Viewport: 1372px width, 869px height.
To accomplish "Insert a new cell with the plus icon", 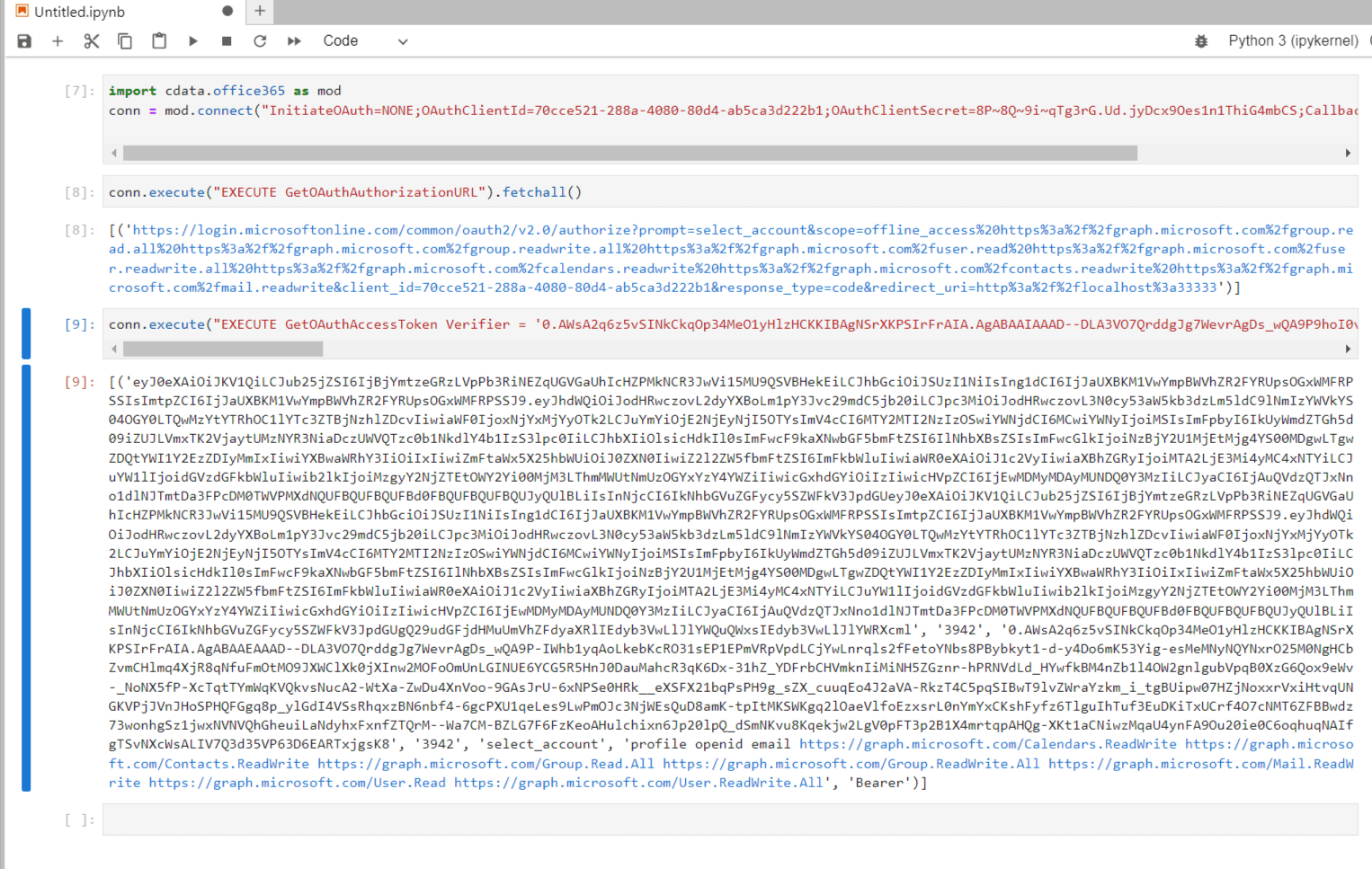I will [x=58, y=41].
